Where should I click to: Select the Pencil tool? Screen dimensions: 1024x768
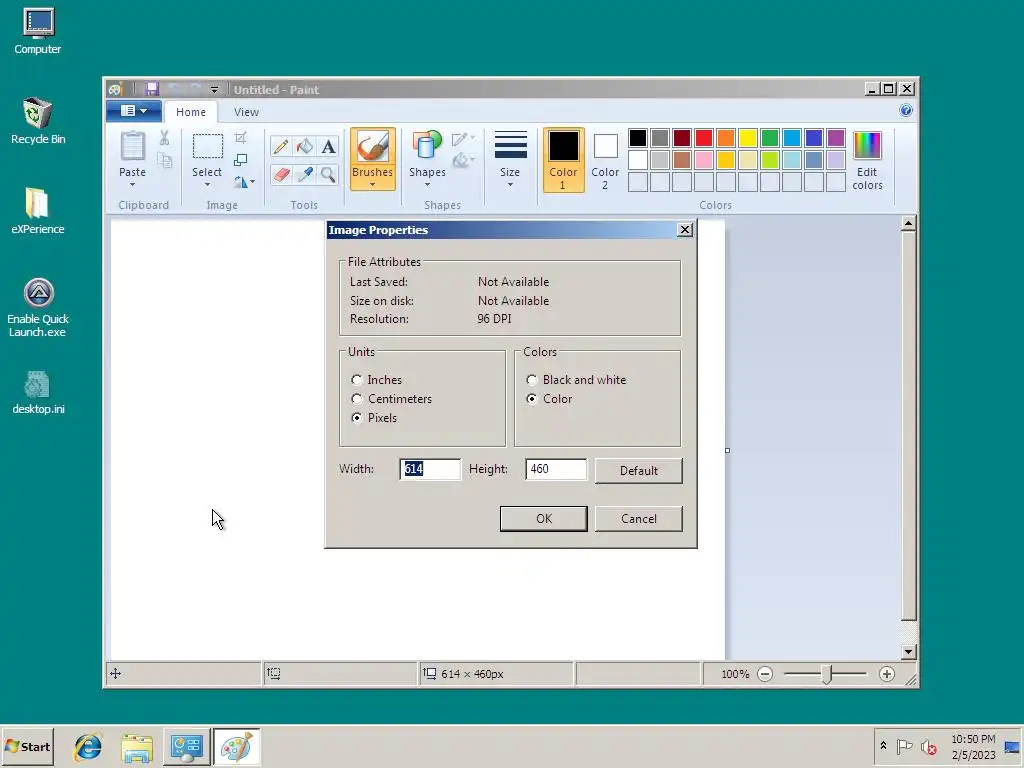click(x=281, y=146)
